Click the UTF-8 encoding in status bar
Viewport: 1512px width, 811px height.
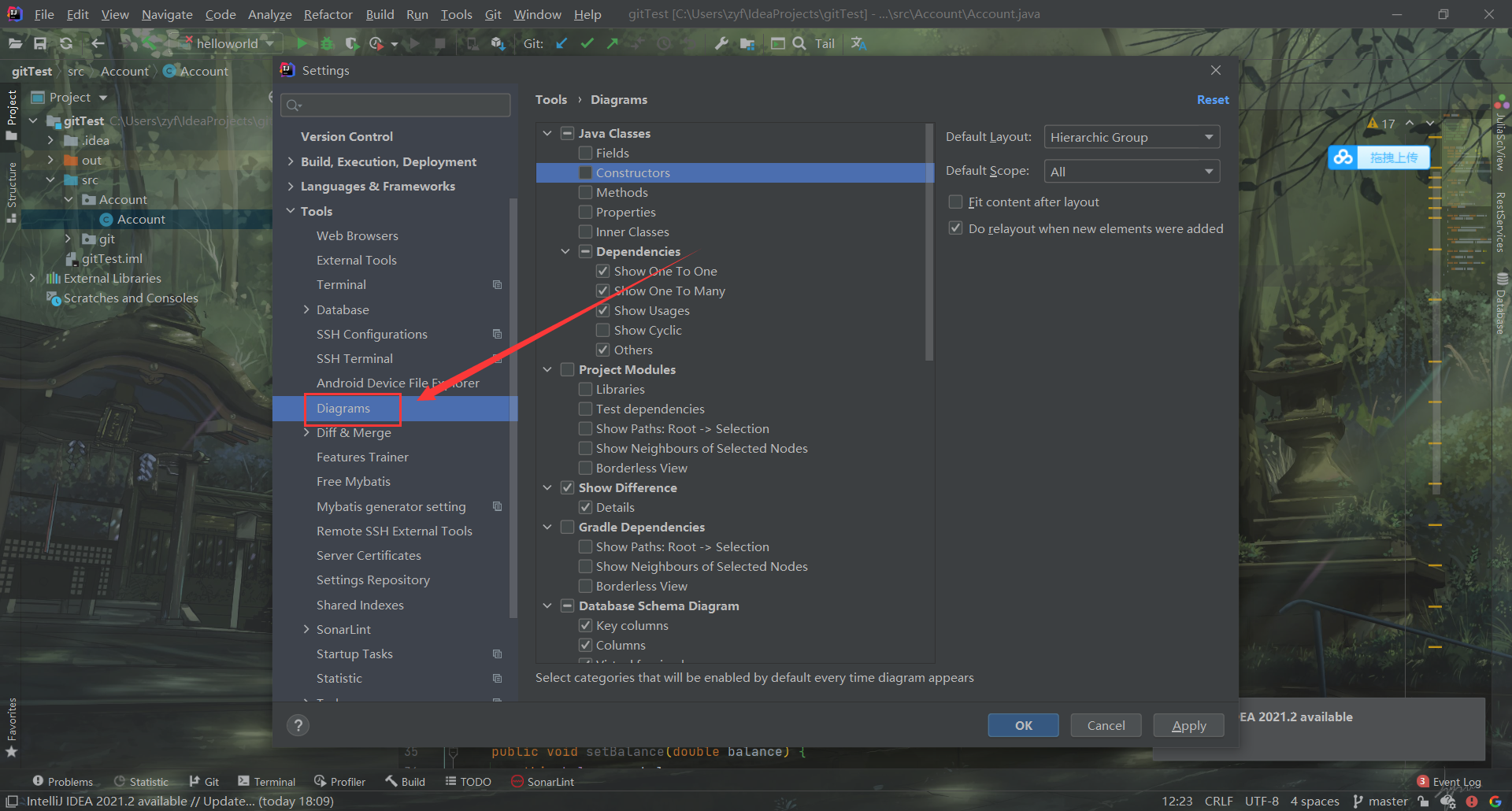click(1262, 801)
